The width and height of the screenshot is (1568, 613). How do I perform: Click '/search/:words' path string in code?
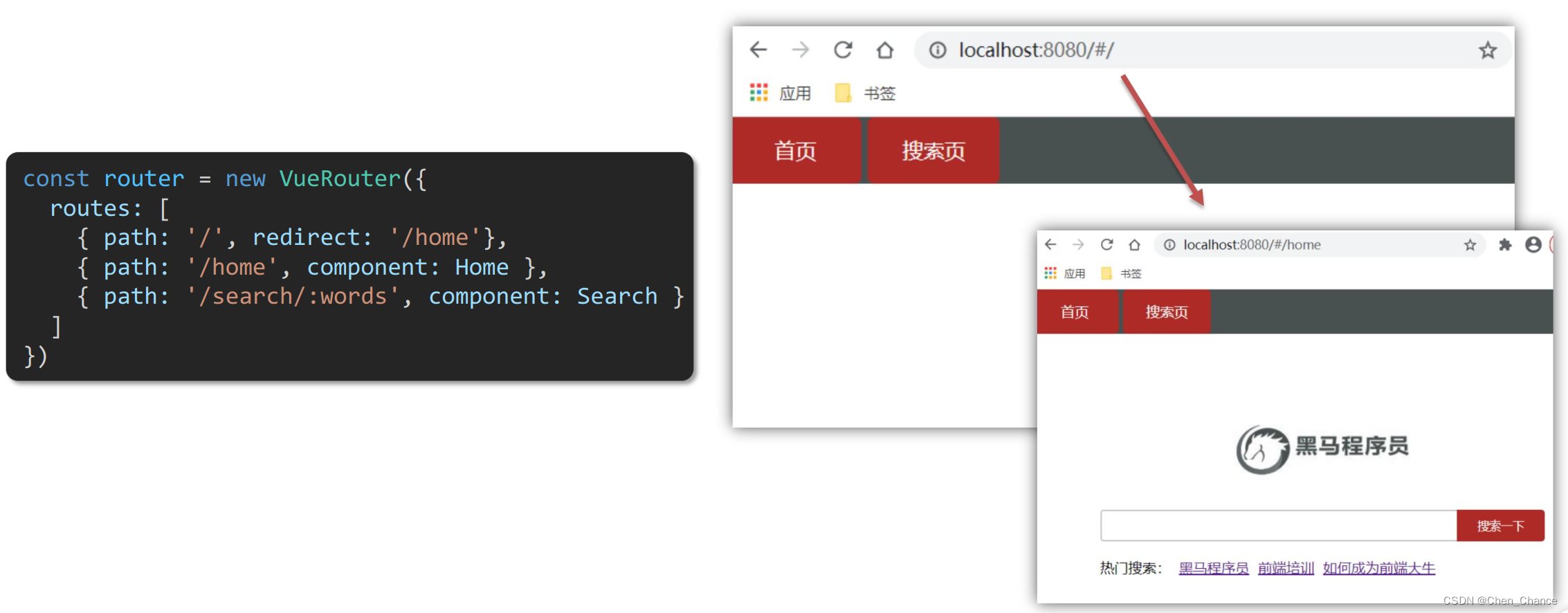[x=293, y=296]
